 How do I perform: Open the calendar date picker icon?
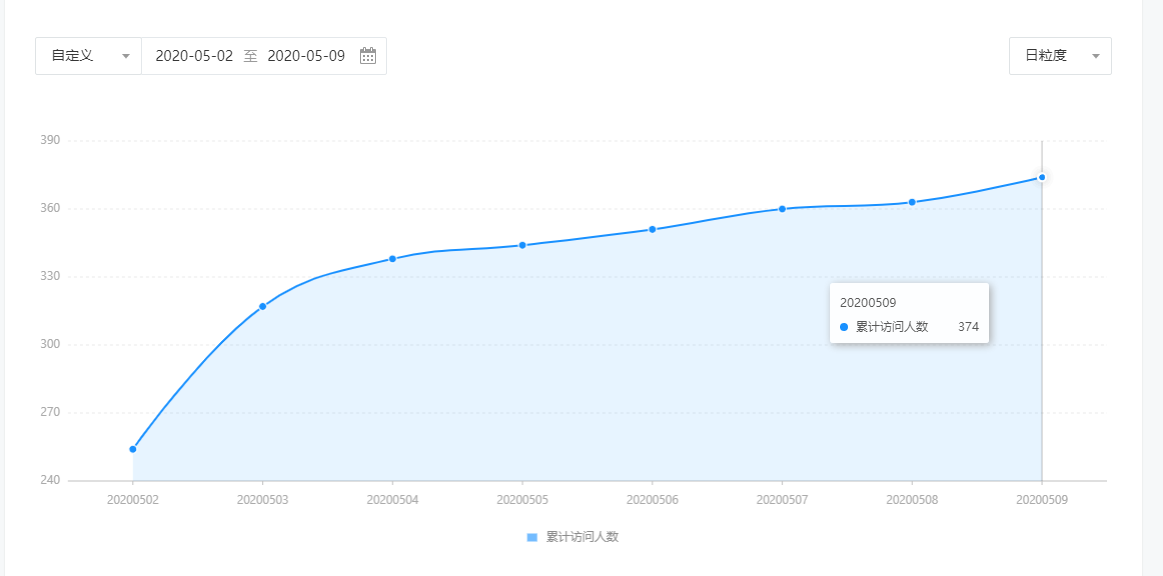coord(368,56)
